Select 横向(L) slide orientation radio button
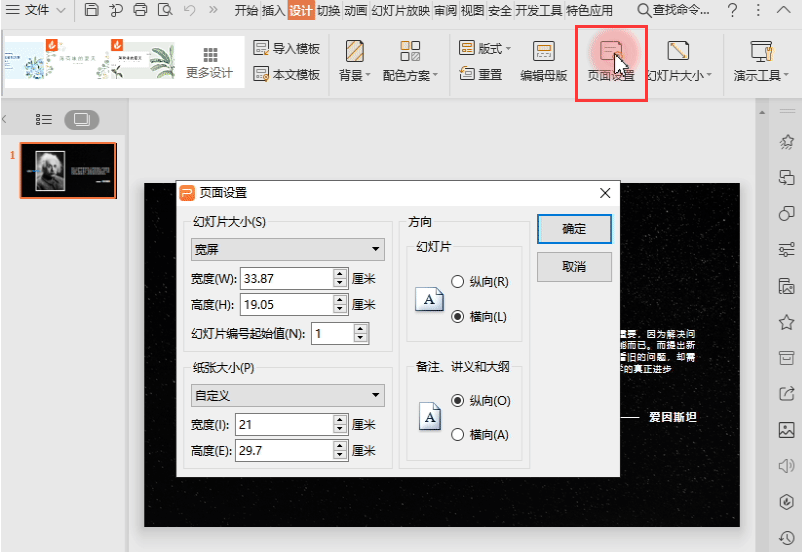This screenshot has height=552, width=806. click(458, 317)
